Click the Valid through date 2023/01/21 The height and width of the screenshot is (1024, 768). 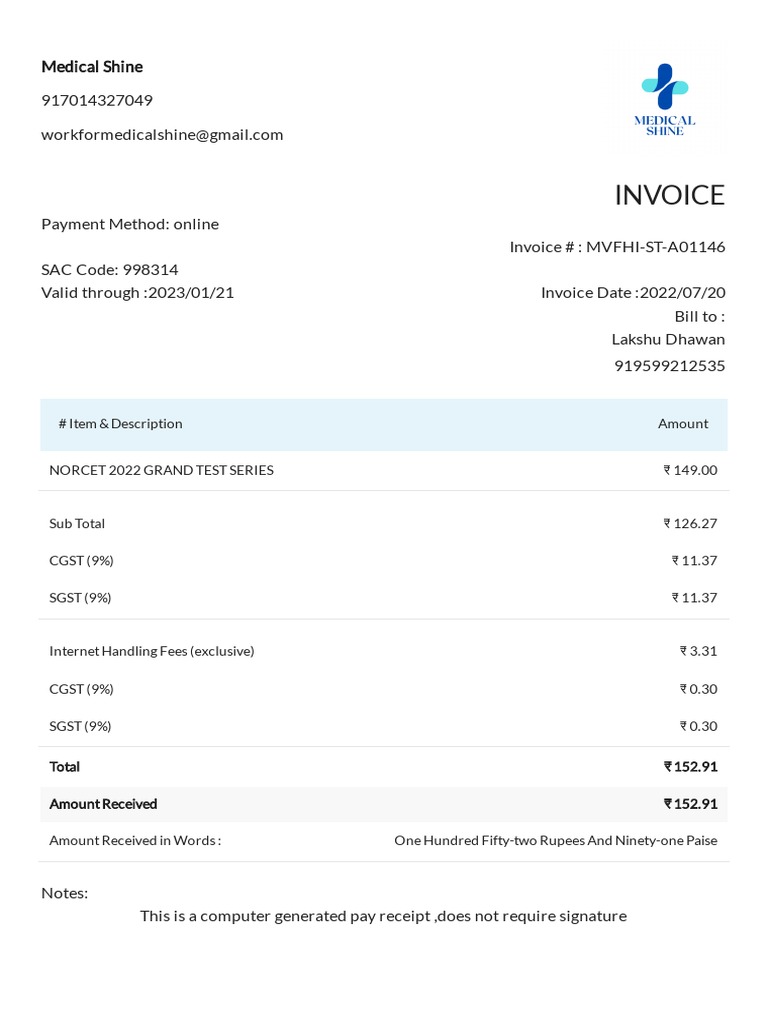click(190, 293)
